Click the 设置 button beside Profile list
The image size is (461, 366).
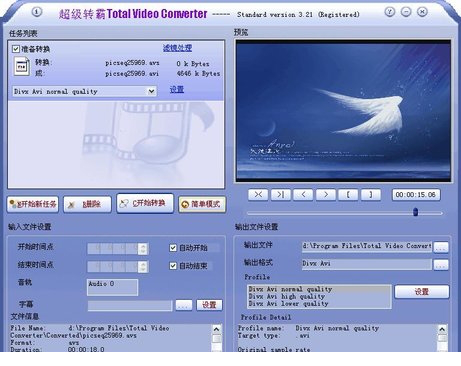(x=422, y=292)
